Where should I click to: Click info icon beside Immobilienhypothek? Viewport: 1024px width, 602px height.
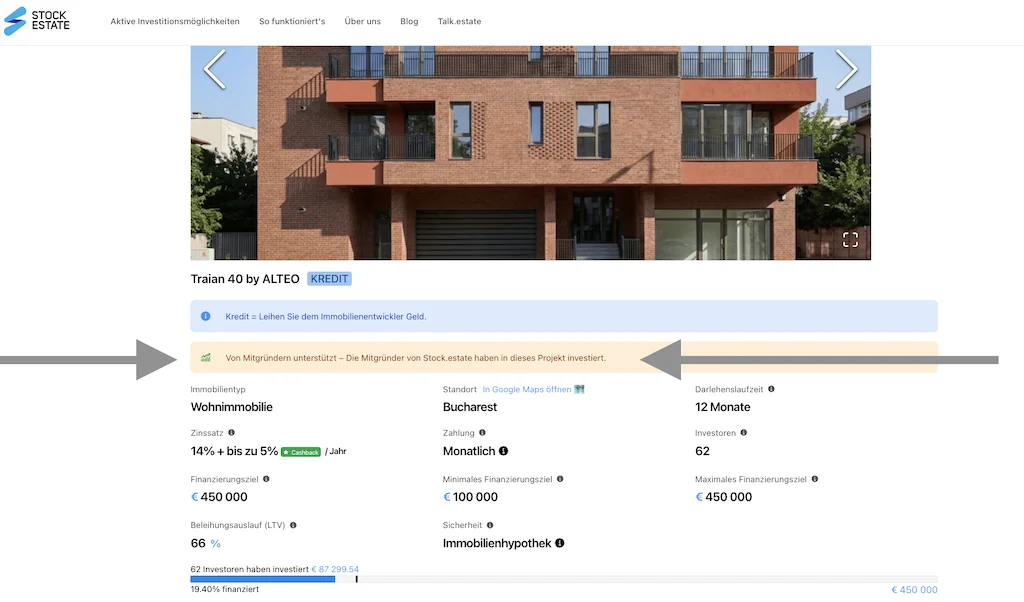point(560,543)
